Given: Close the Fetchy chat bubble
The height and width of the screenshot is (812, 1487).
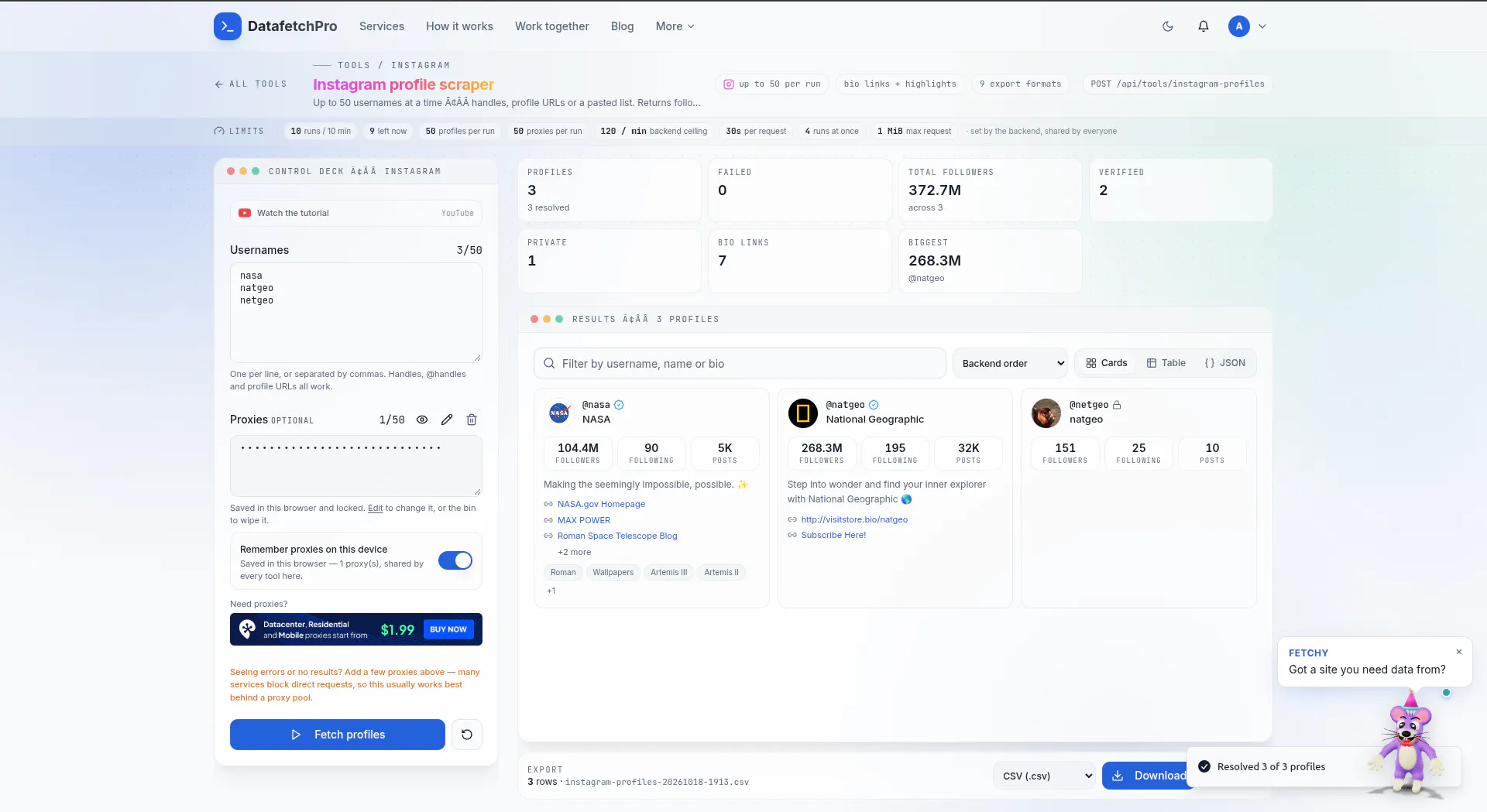Looking at the screenshot, I should click(1459, 652).
